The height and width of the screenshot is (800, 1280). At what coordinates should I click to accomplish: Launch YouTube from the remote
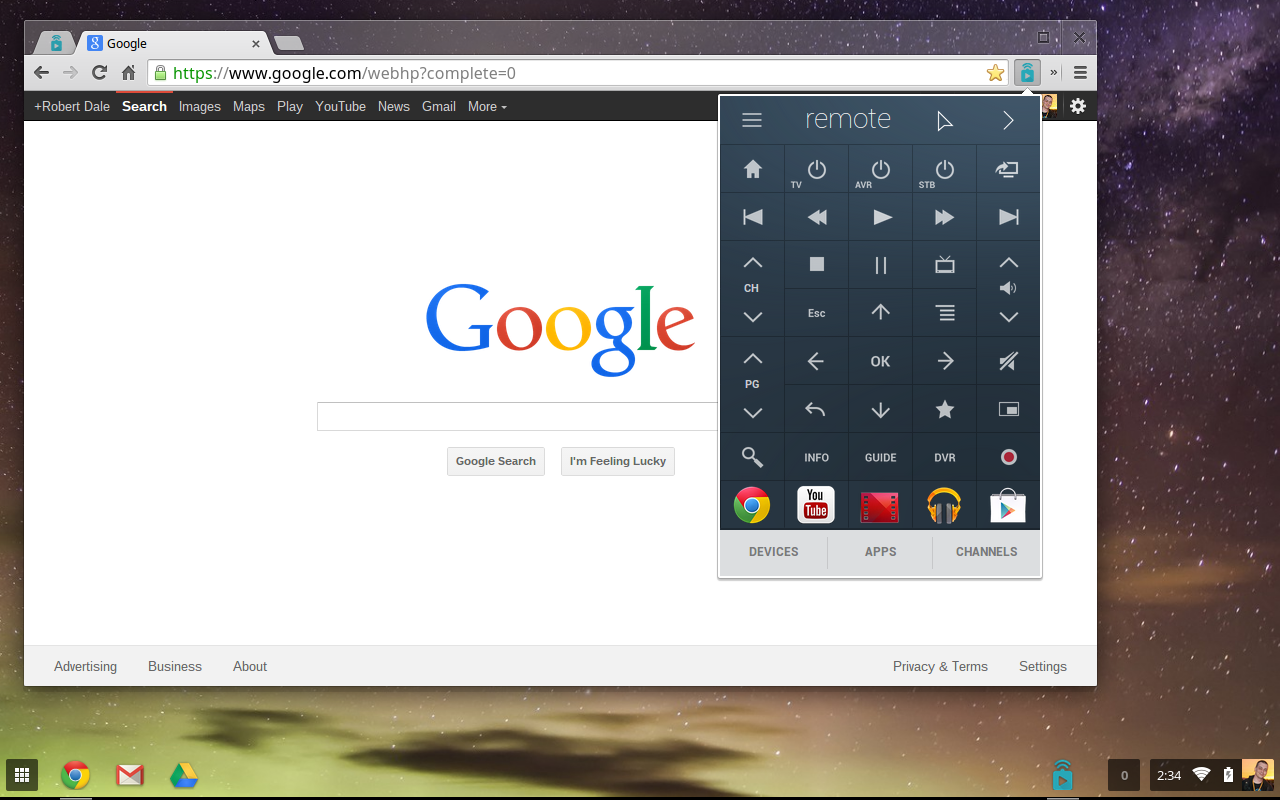coord(816,505)
